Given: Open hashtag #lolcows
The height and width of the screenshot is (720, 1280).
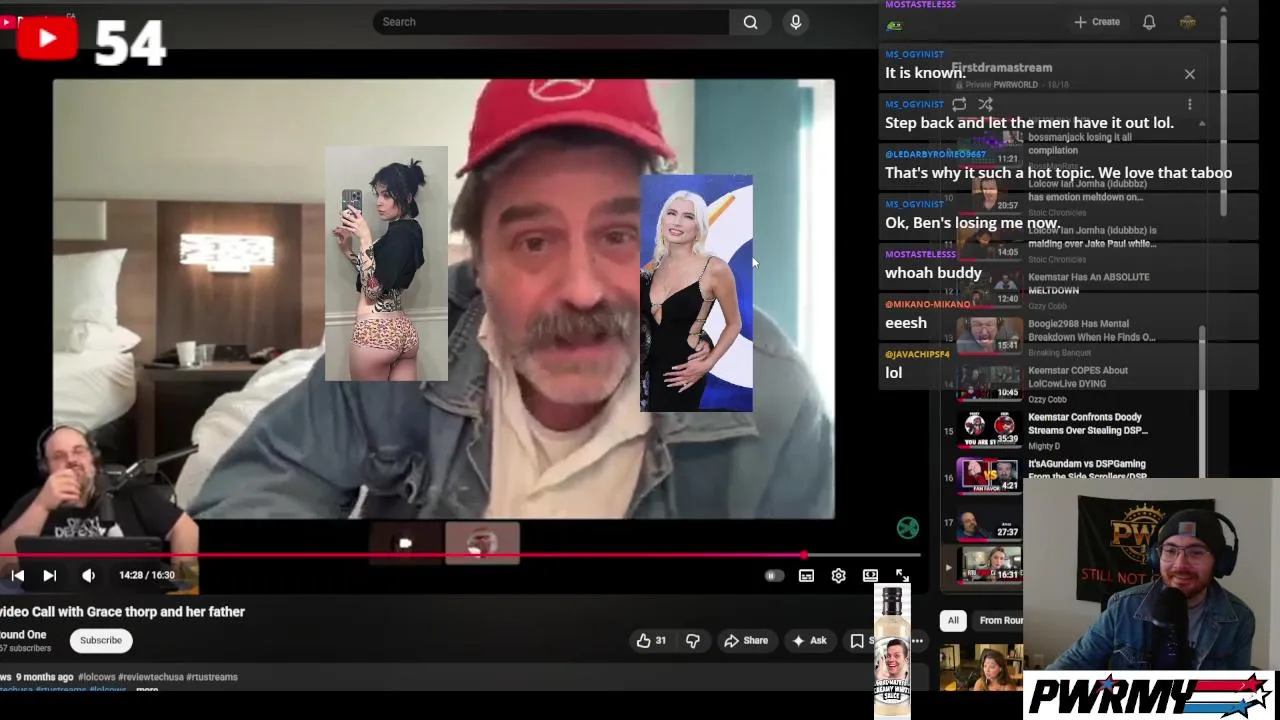Looking at the screenshot, I should (97, 677).
